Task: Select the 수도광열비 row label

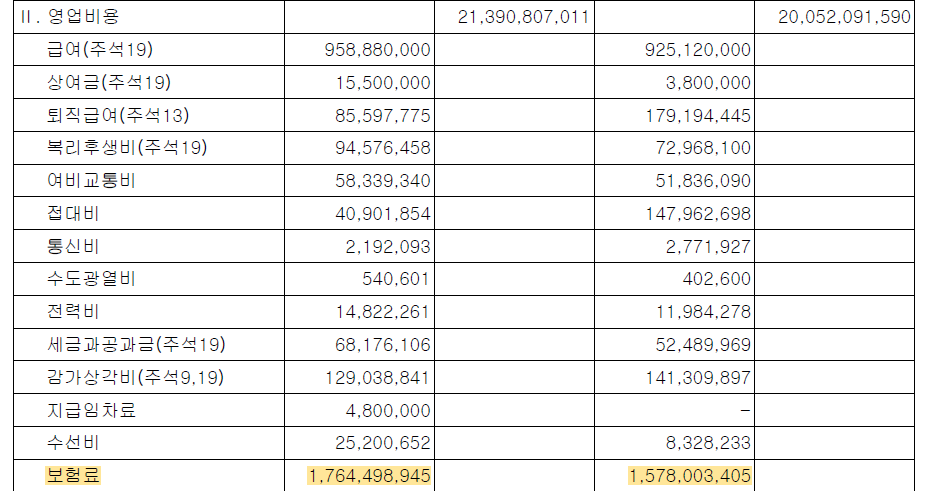Action: (91, 279)
